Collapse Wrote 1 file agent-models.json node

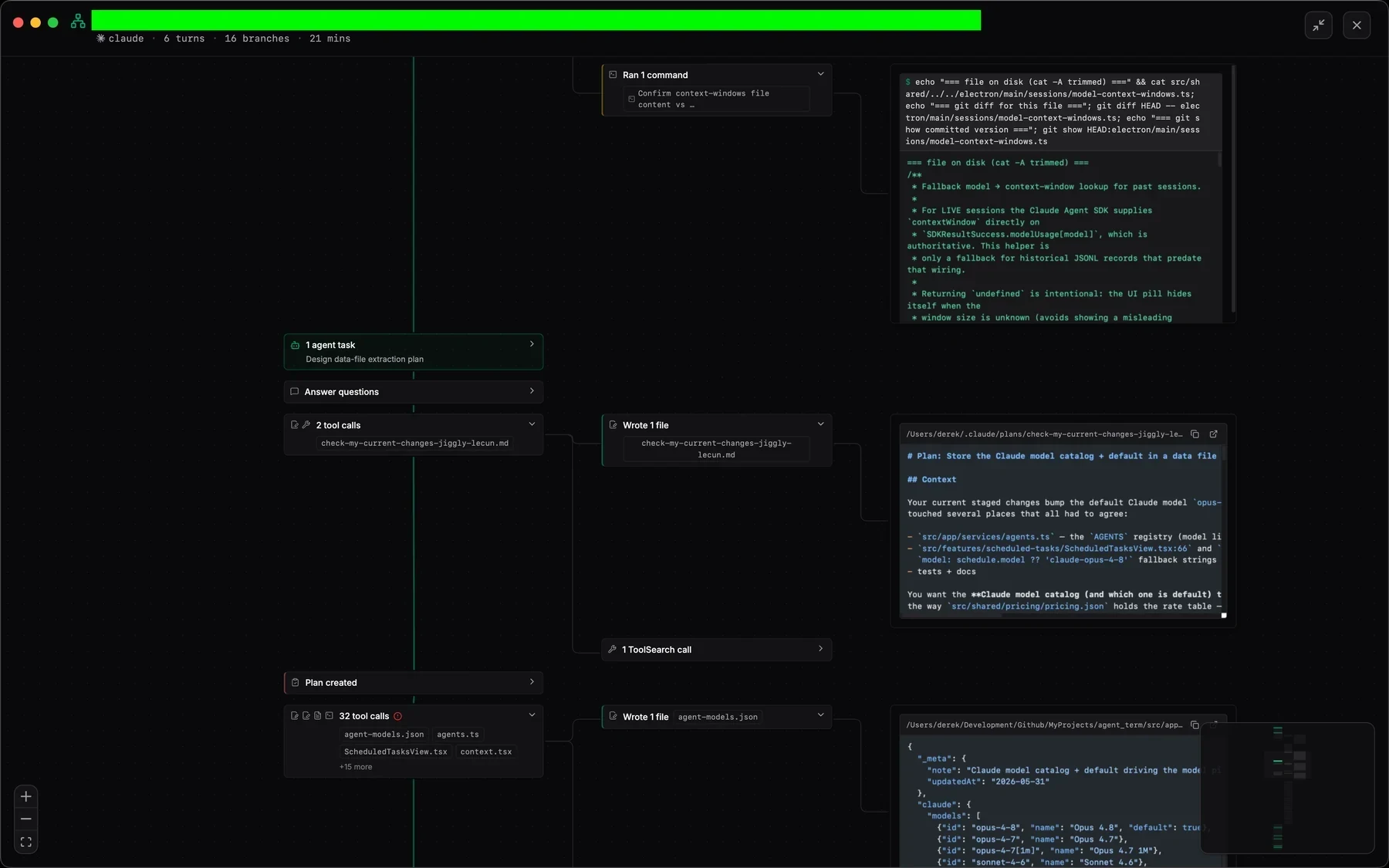click(x=820, y=714)
